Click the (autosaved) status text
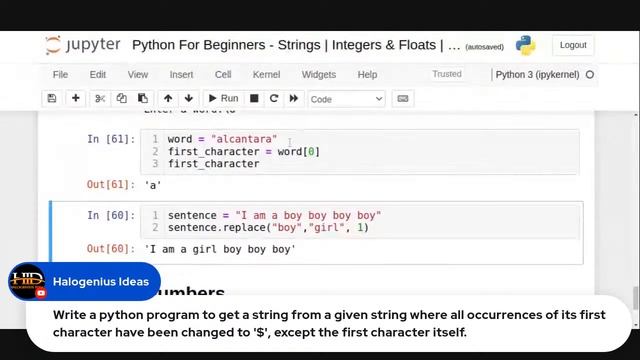 484,47
